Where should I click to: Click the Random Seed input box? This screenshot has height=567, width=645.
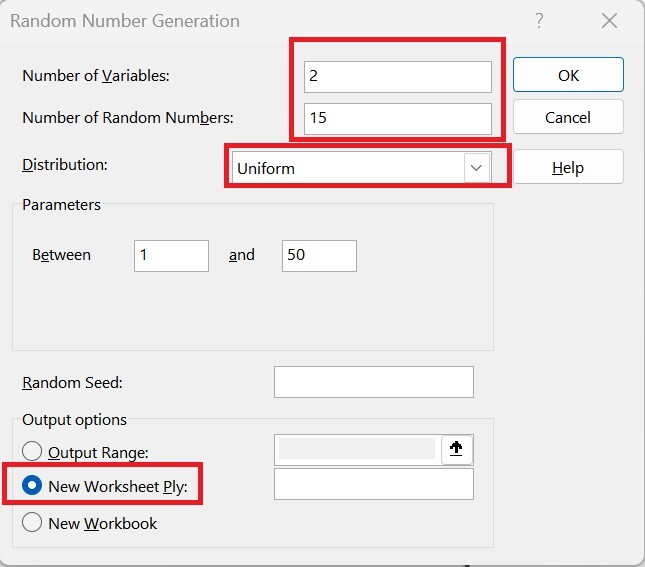[373, 382]
